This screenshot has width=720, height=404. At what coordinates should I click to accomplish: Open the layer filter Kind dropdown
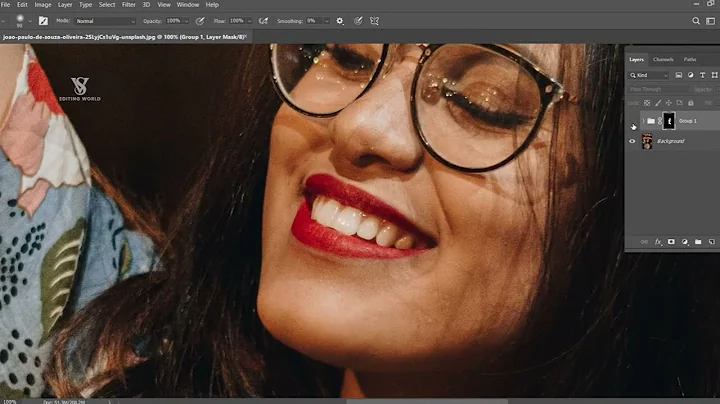pyautogui.click(x=649, y=75)
